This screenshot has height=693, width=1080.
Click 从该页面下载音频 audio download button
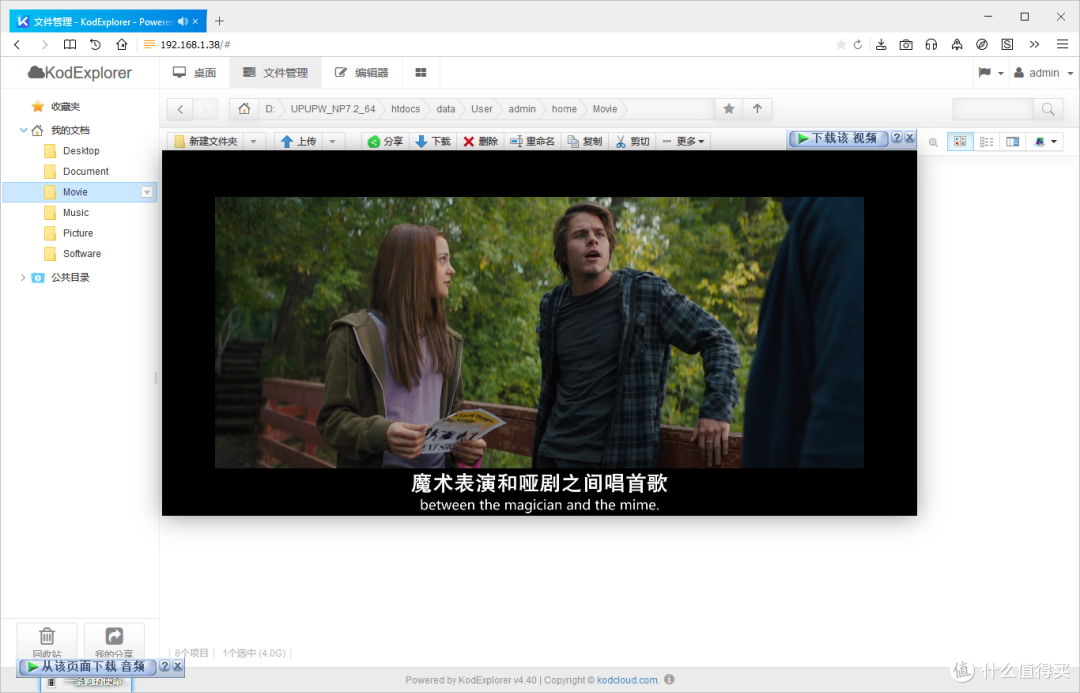(x=87, y=667)
